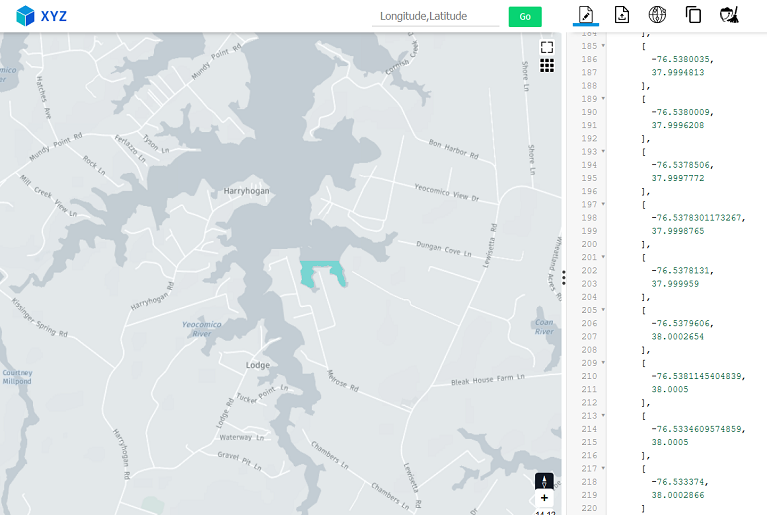Screen dimensions: 767x515
Task: Collapse the array at line 193
Action: tap(603, 151)
